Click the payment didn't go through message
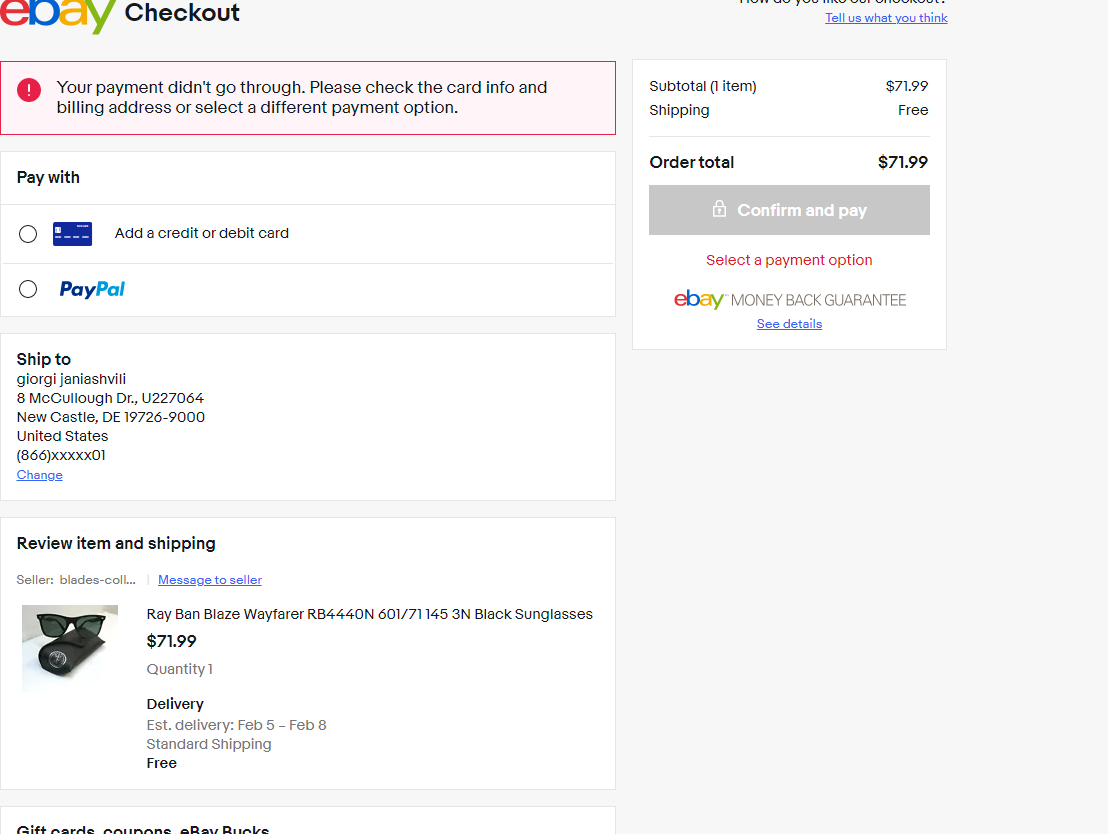1108x834 pixels. (x=302, y=97)
